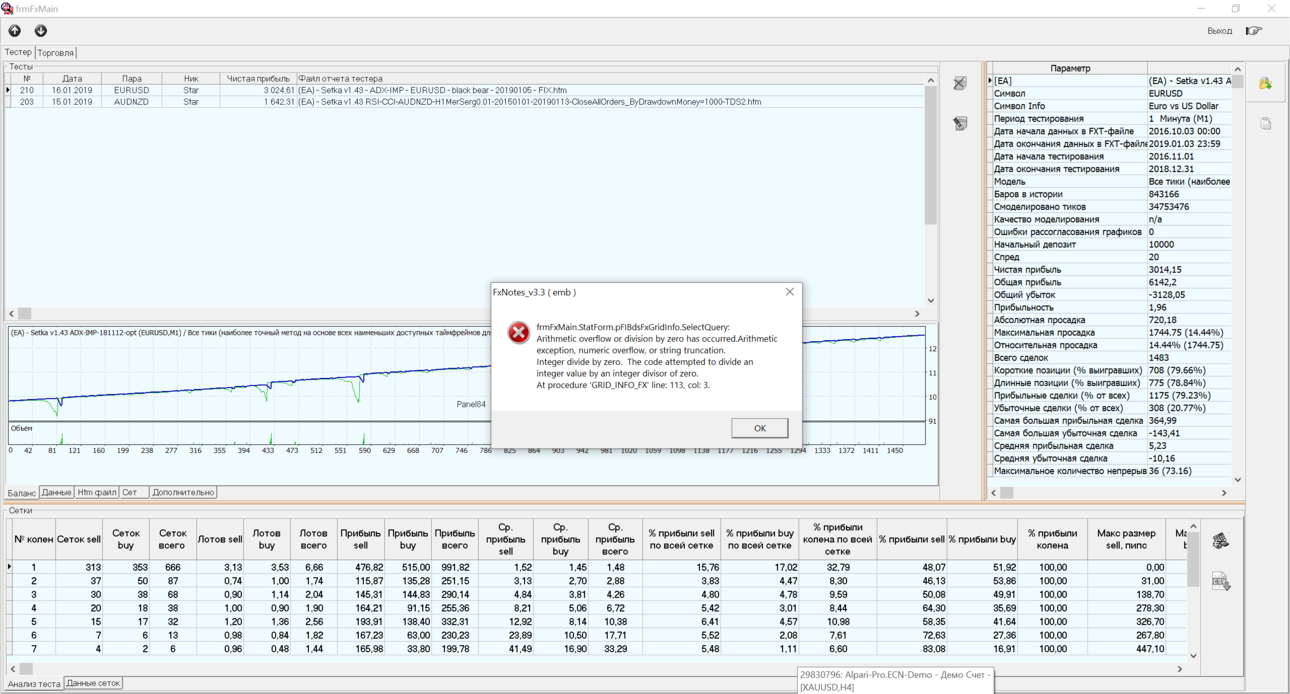
Task: Click the Ник column header in tests
Action: pyautogui.click(x=191, y=78)
